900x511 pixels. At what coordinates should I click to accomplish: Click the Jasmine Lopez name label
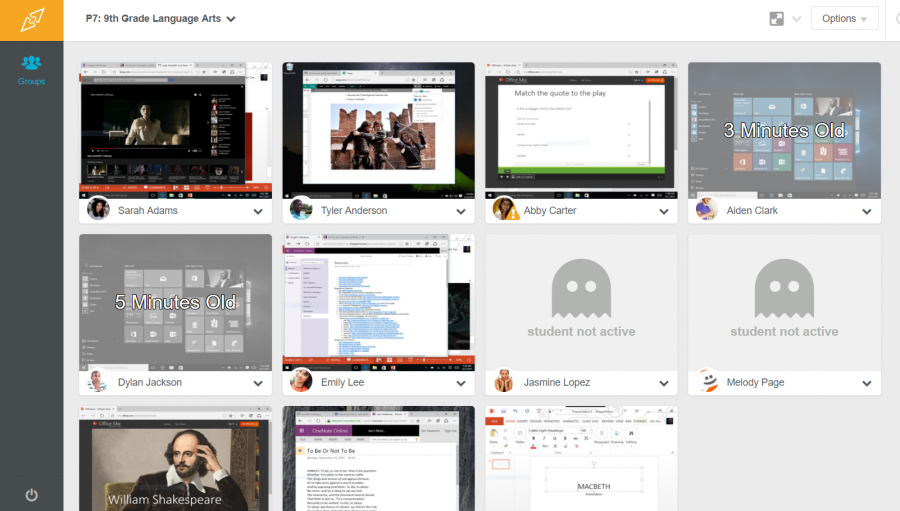(557, 382)
